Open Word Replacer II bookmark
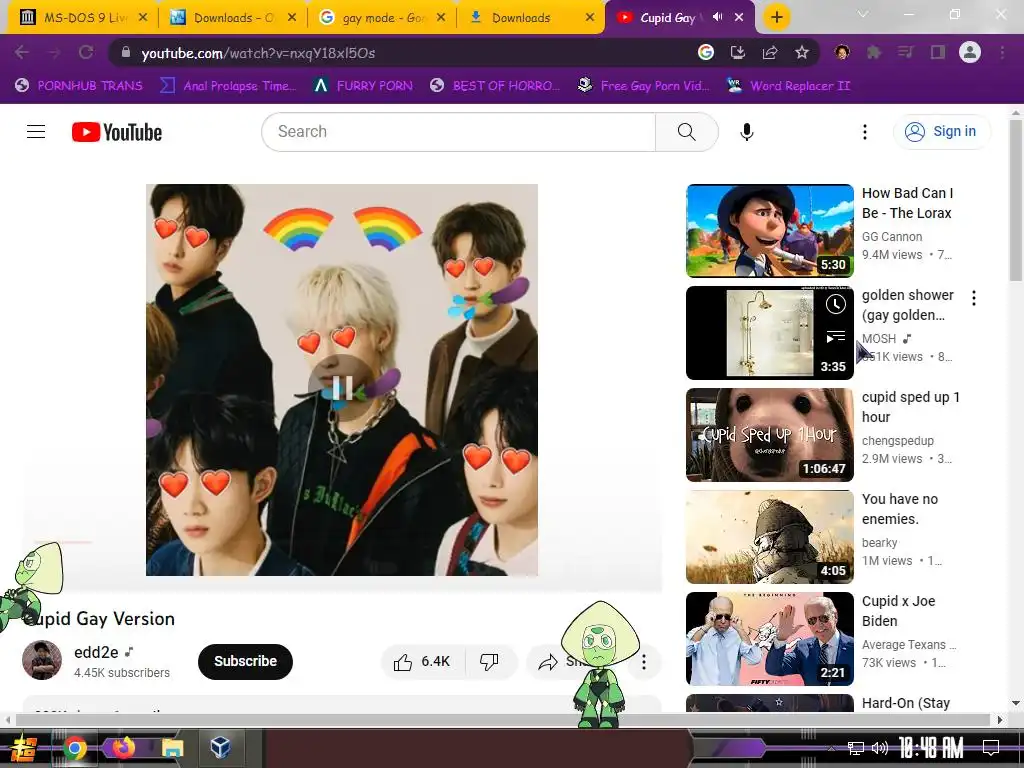1024x768 pixels. (789, 86)
